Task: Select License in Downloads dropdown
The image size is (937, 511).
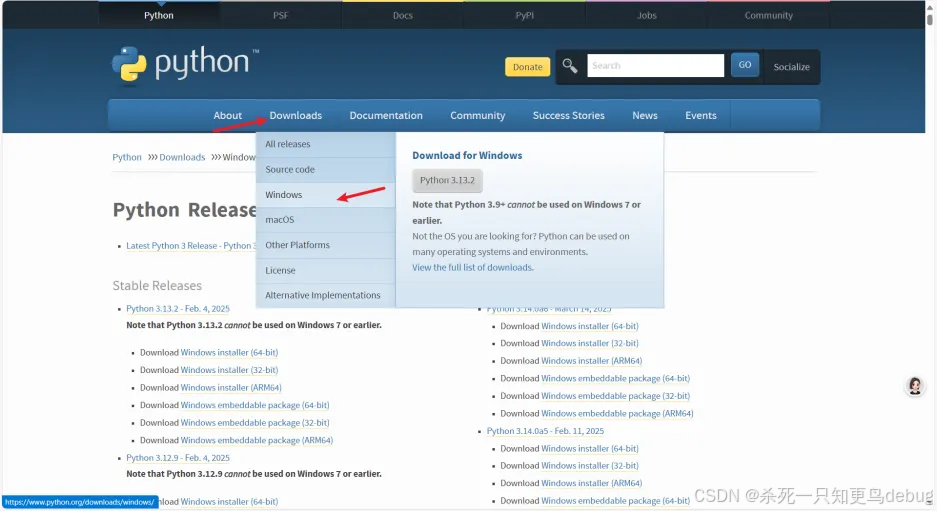Action: point(326,270)
